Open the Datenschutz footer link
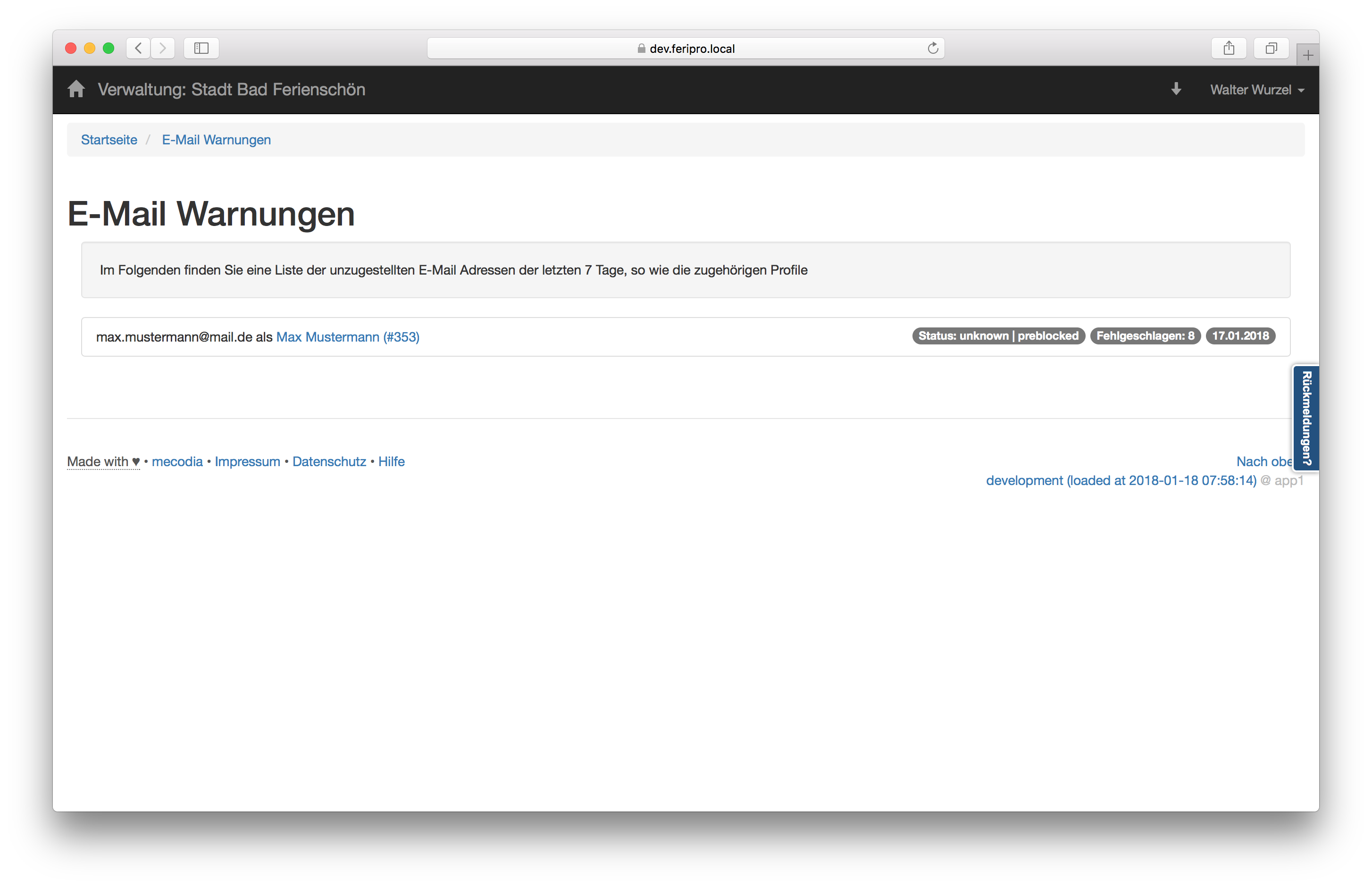 pyautogui.click(x=329, y=461)
